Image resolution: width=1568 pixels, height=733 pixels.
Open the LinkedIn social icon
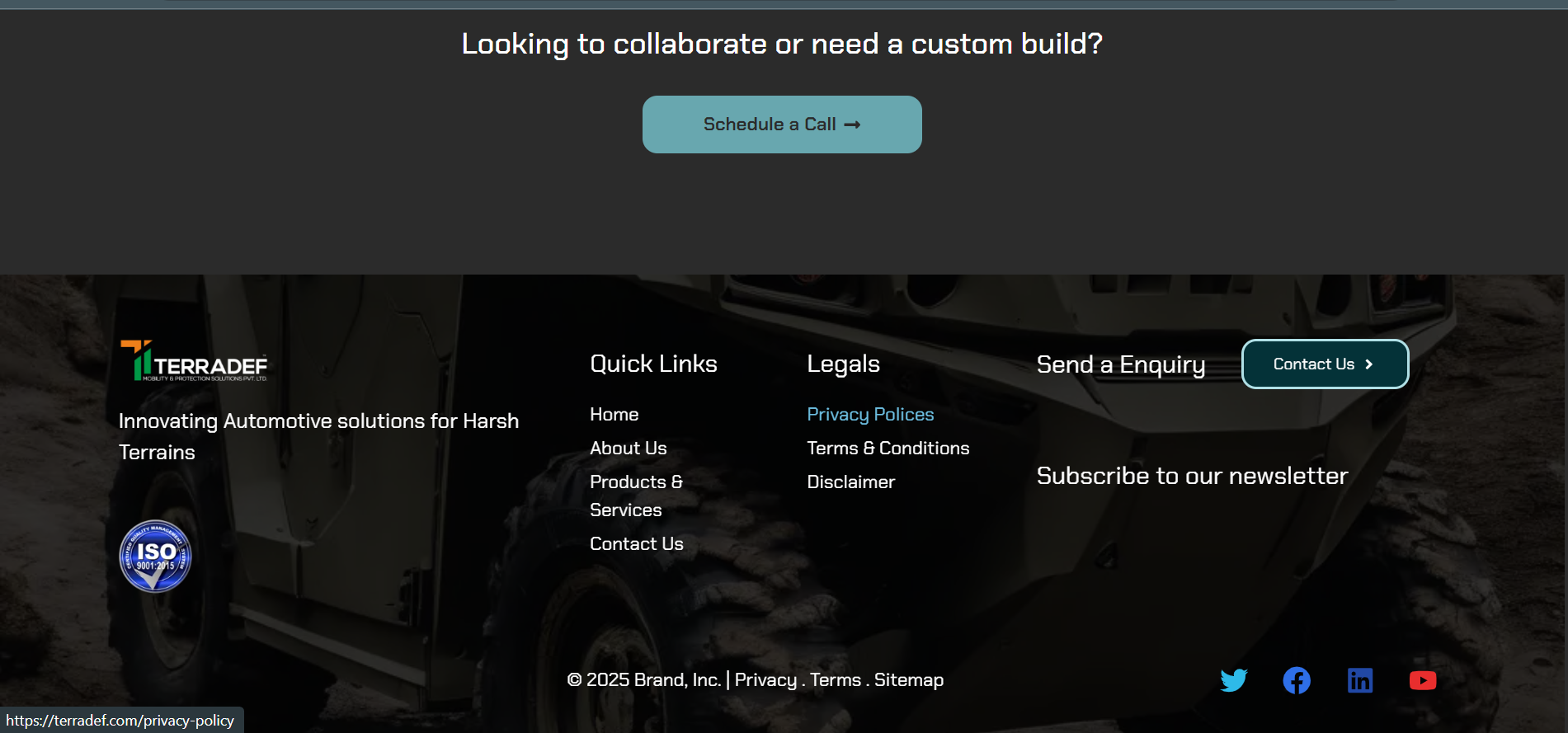[x=1360, y=680]
